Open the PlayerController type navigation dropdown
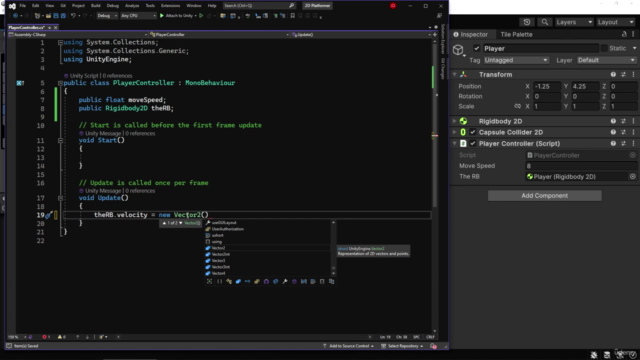 click(219, 35)
